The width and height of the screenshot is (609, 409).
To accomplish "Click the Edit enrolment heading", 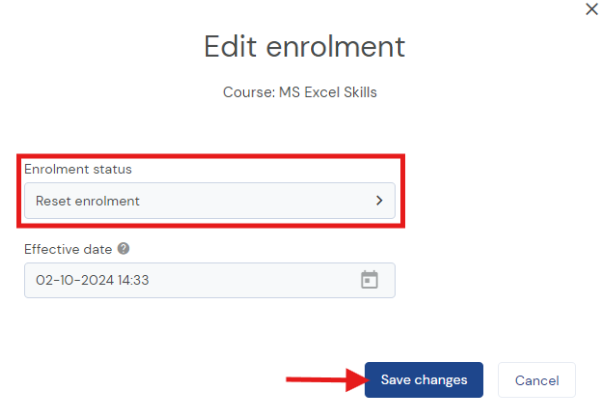I will (x=304, y=46).
